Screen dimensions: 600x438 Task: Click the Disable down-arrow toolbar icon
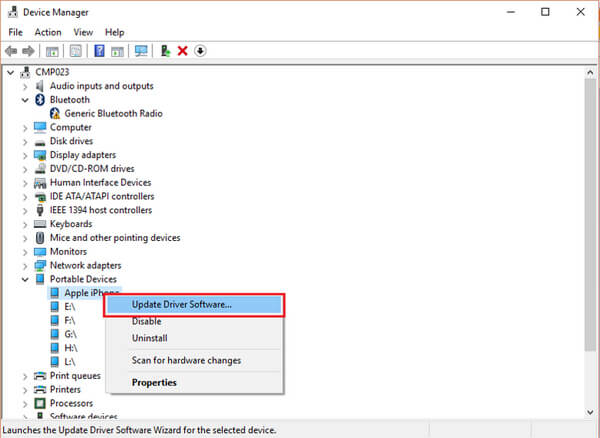coord(200,50)
